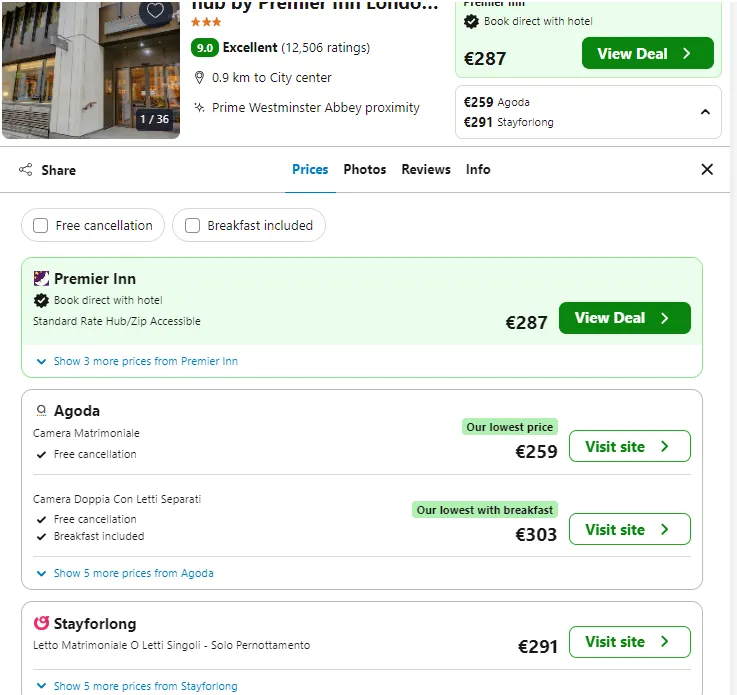Viewport: 737px width, 695px height.
Task: Open the Reviews tab
Action: (x=426, y=169)
